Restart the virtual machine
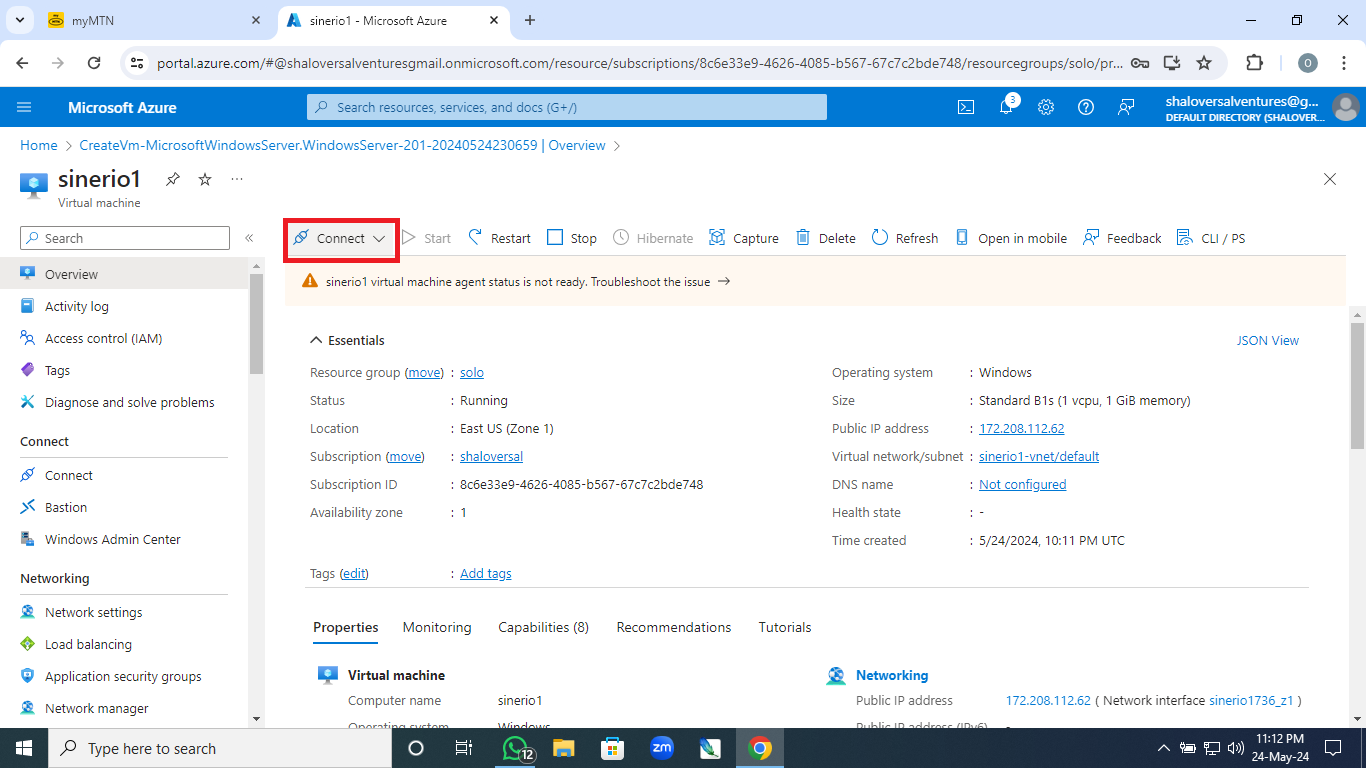 499,238
